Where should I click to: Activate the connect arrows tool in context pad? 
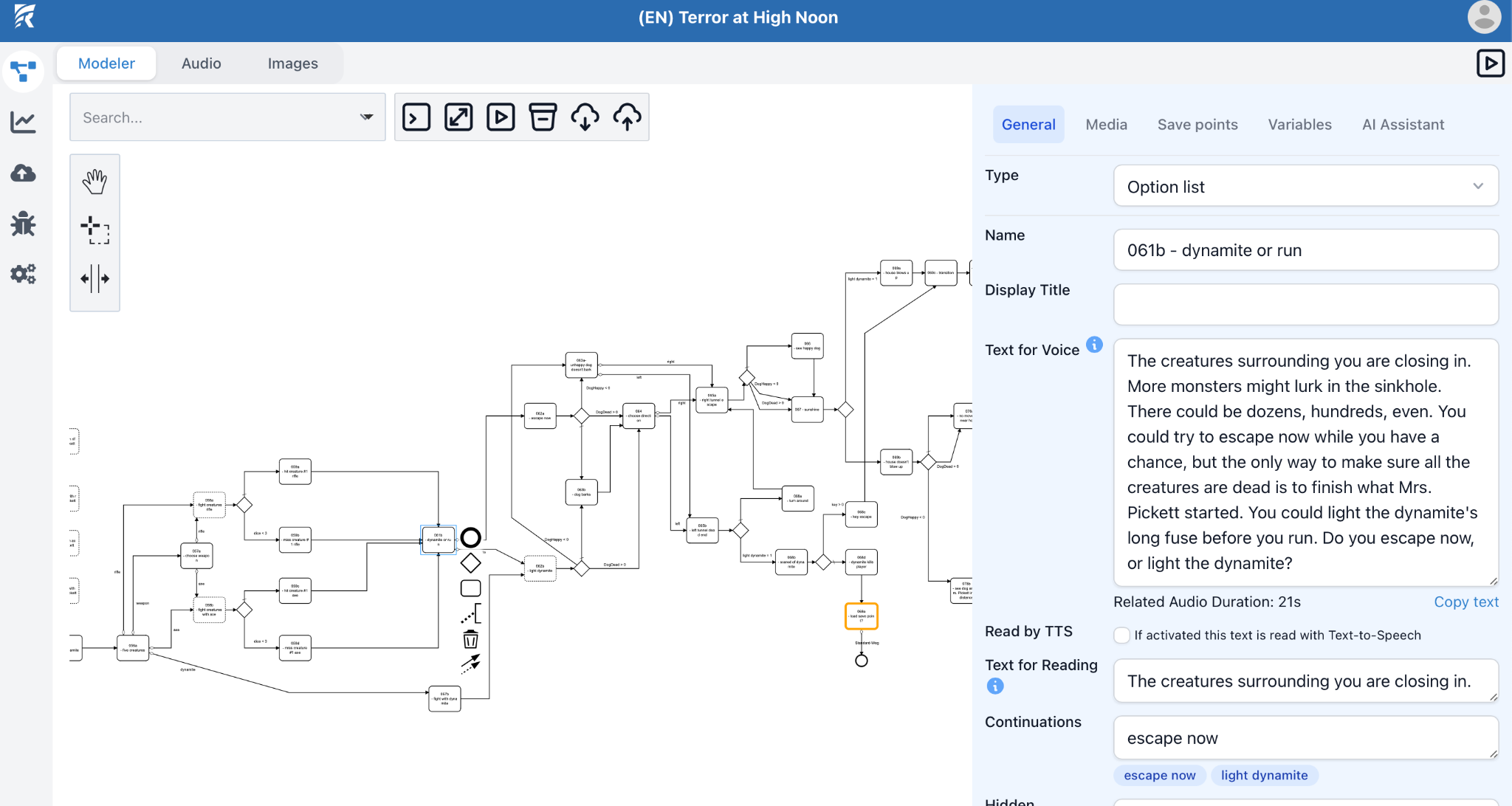(x=471, y=664)
